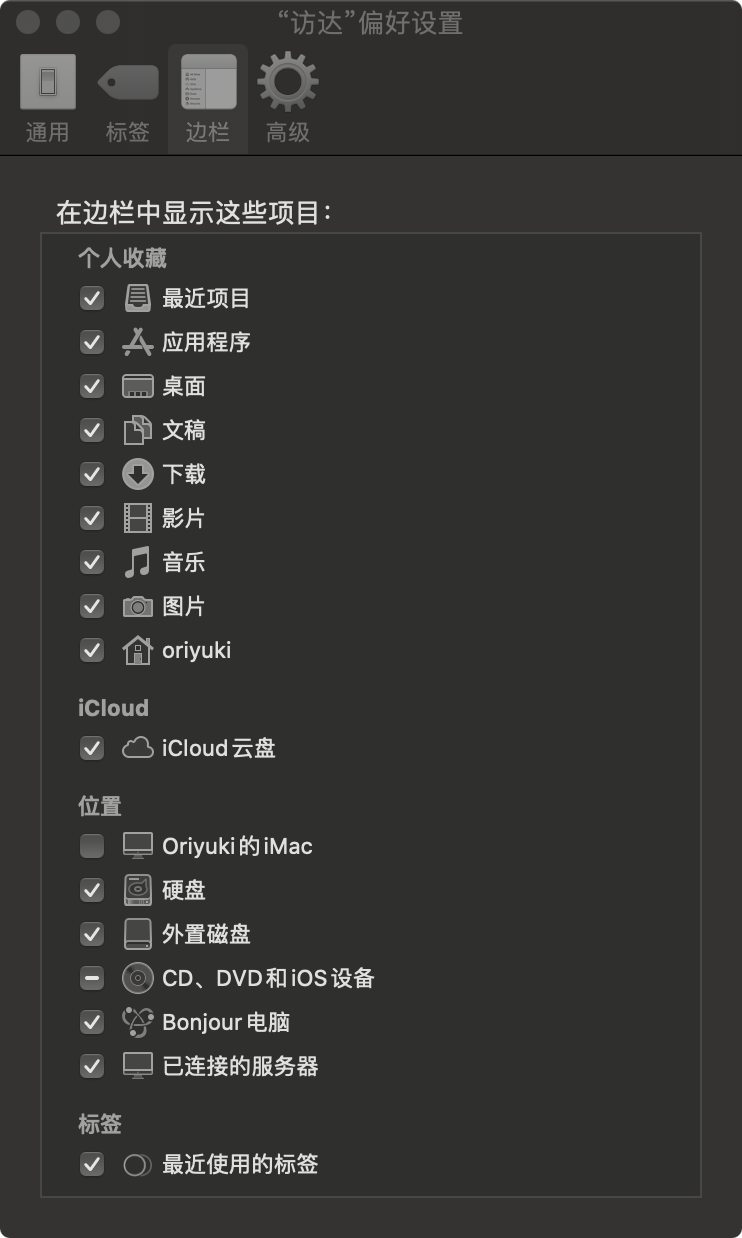Click the 硬盘 hard disk icon

click(x=137, y=890)
